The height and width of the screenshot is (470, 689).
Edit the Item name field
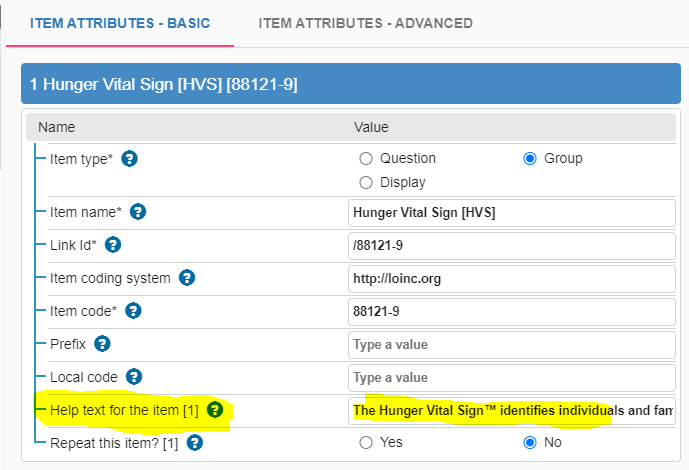[512, 213]
